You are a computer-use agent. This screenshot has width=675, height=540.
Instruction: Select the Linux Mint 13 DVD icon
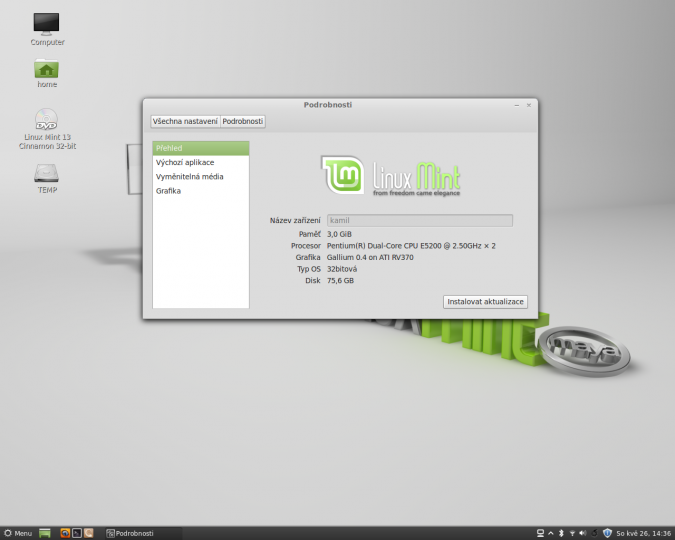click(x=47, y=129)
